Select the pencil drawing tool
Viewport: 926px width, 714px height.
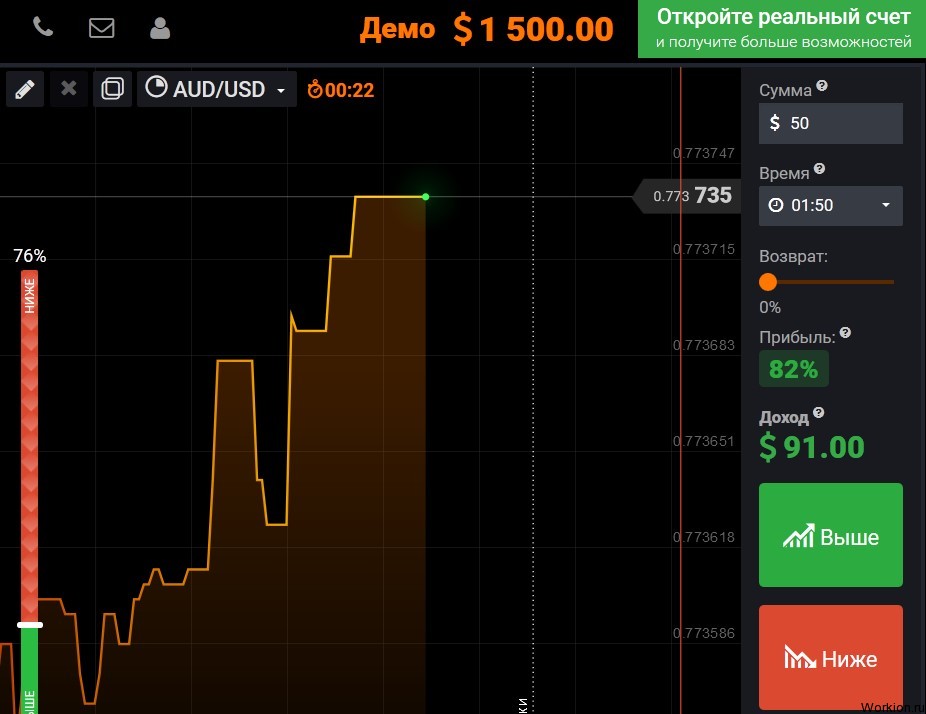pyautogui.click(x=25, y=89)
